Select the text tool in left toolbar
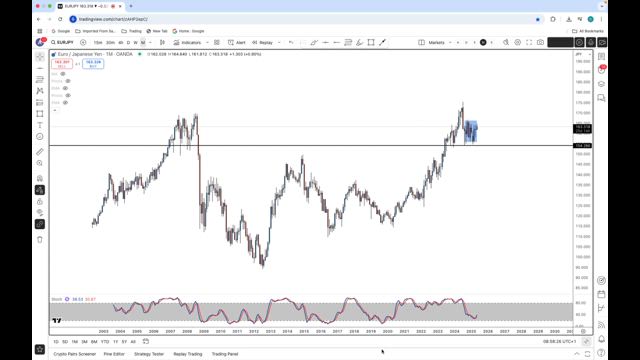This screenshot has height=360, width=640. pyautogui.click(x=40, y=125)
